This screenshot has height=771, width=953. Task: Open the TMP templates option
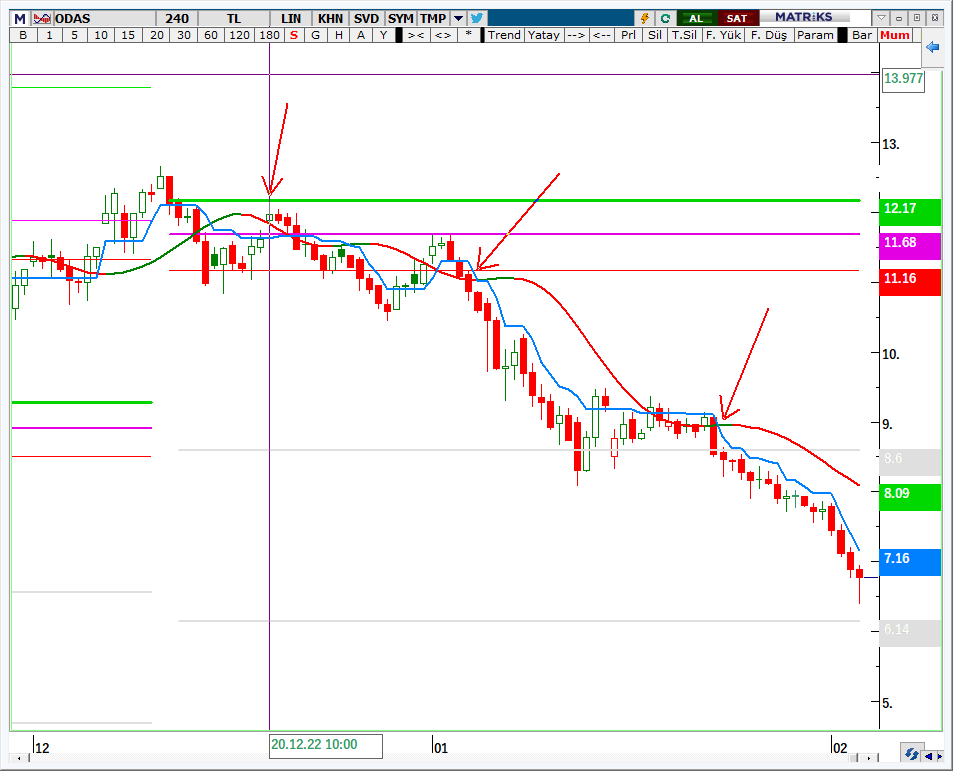point(433,18)
